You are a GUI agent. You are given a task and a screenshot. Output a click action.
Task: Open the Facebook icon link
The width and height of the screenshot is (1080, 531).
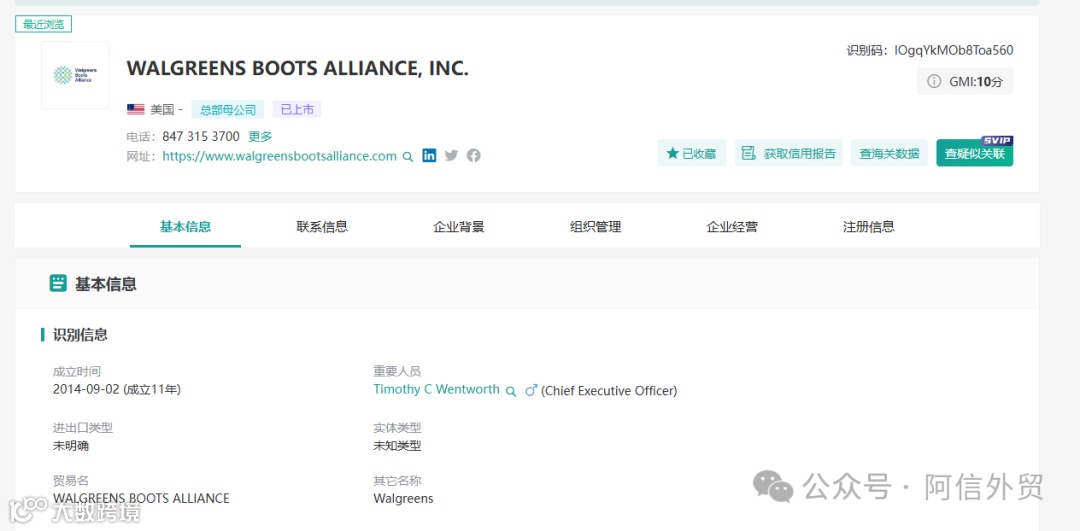(x=473, y=156)
